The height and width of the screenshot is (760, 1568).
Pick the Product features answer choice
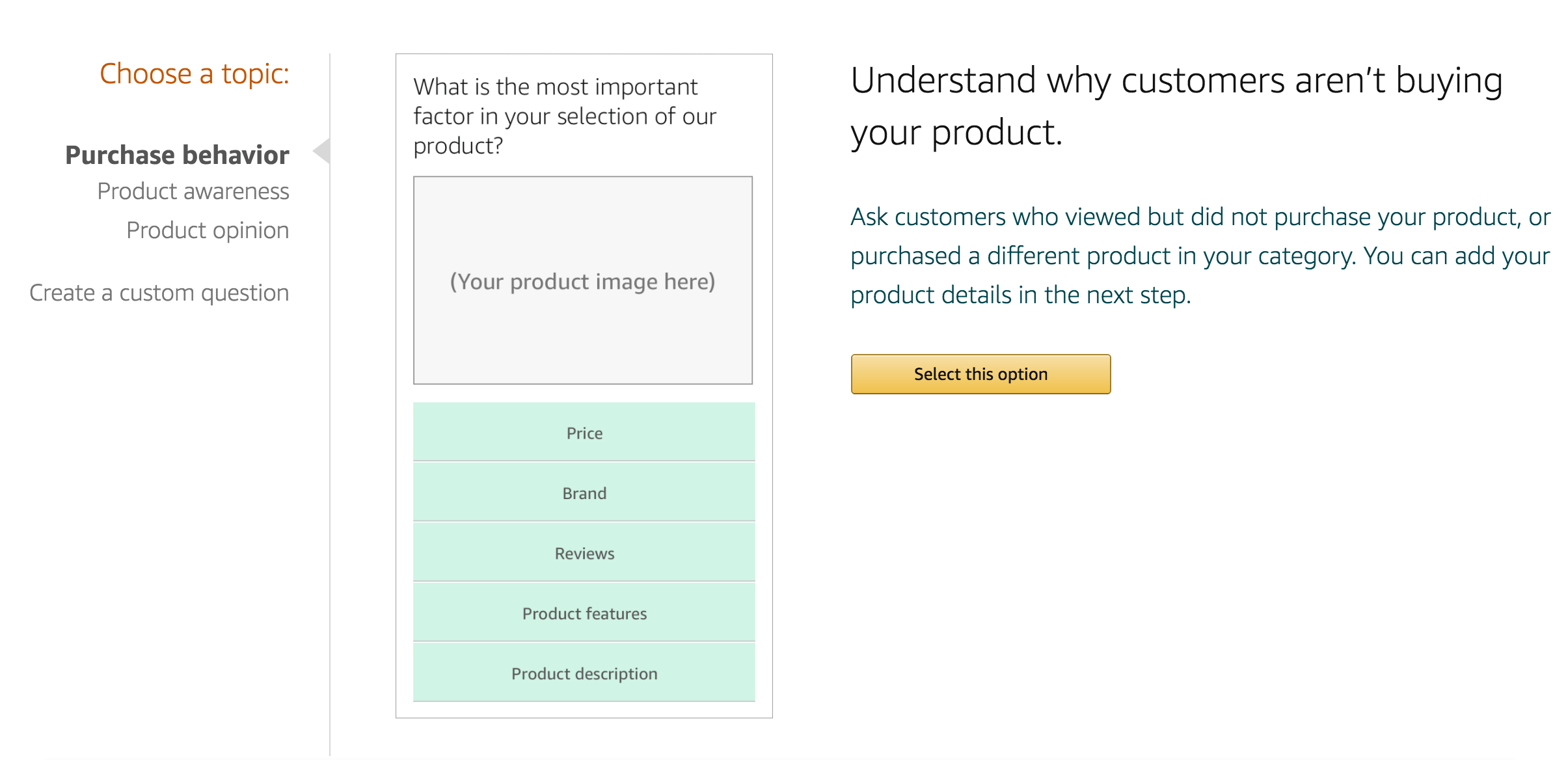click(584, 612)
